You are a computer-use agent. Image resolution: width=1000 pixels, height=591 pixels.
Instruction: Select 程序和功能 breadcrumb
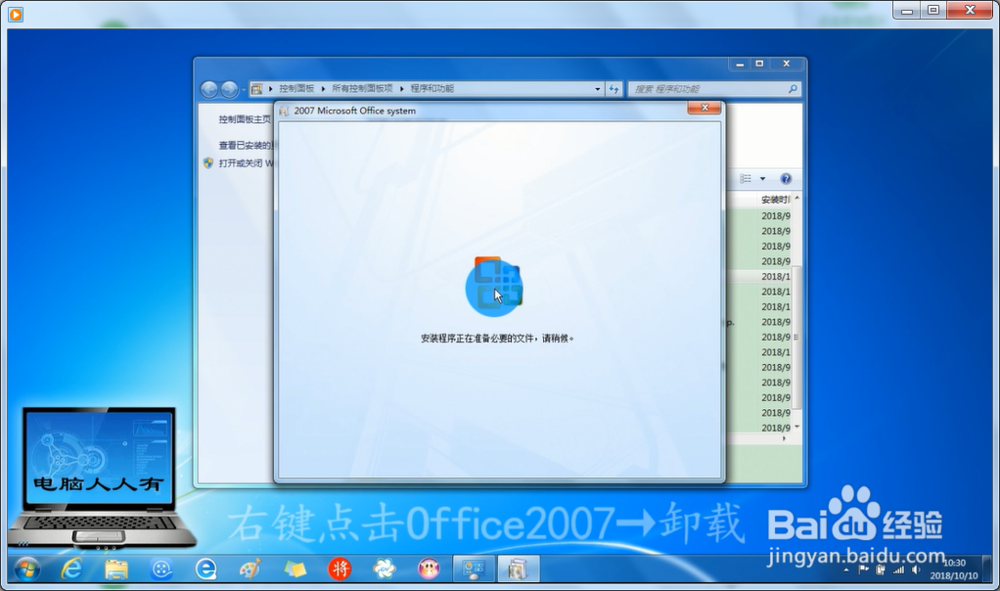tap(432, 89)
